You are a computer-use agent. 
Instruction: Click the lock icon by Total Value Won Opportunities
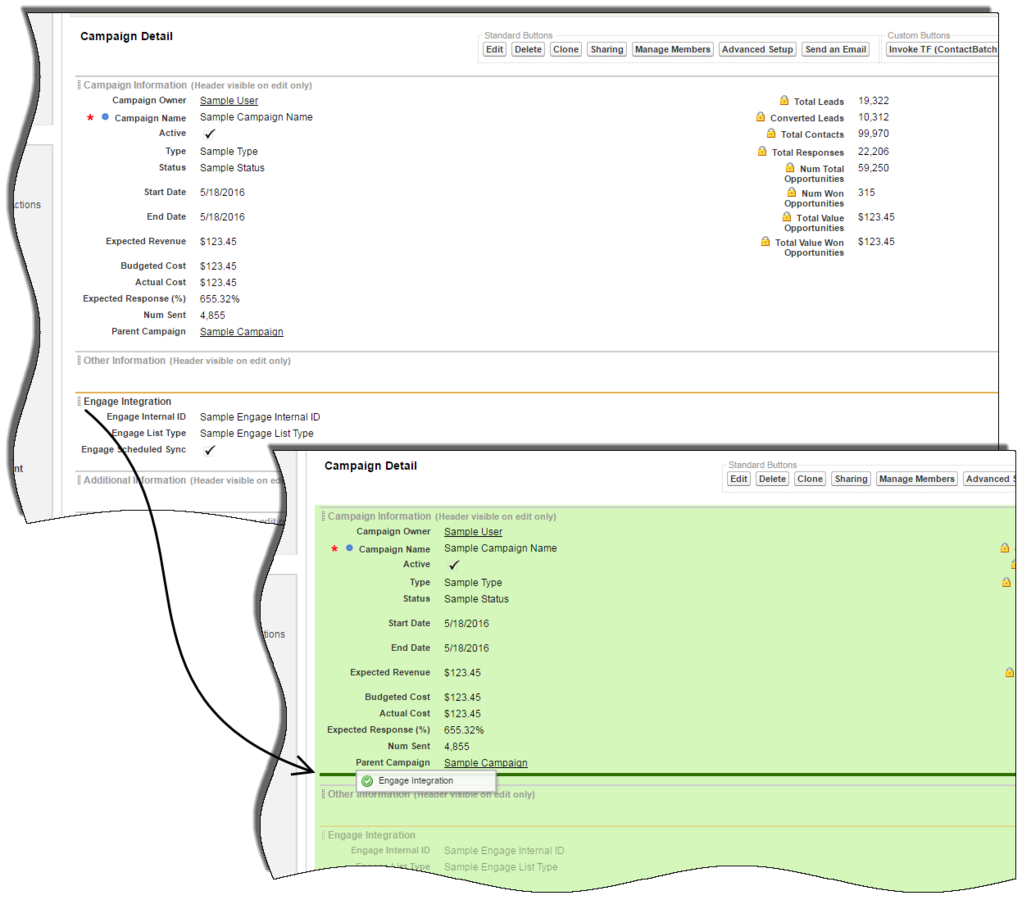point(765,241)
